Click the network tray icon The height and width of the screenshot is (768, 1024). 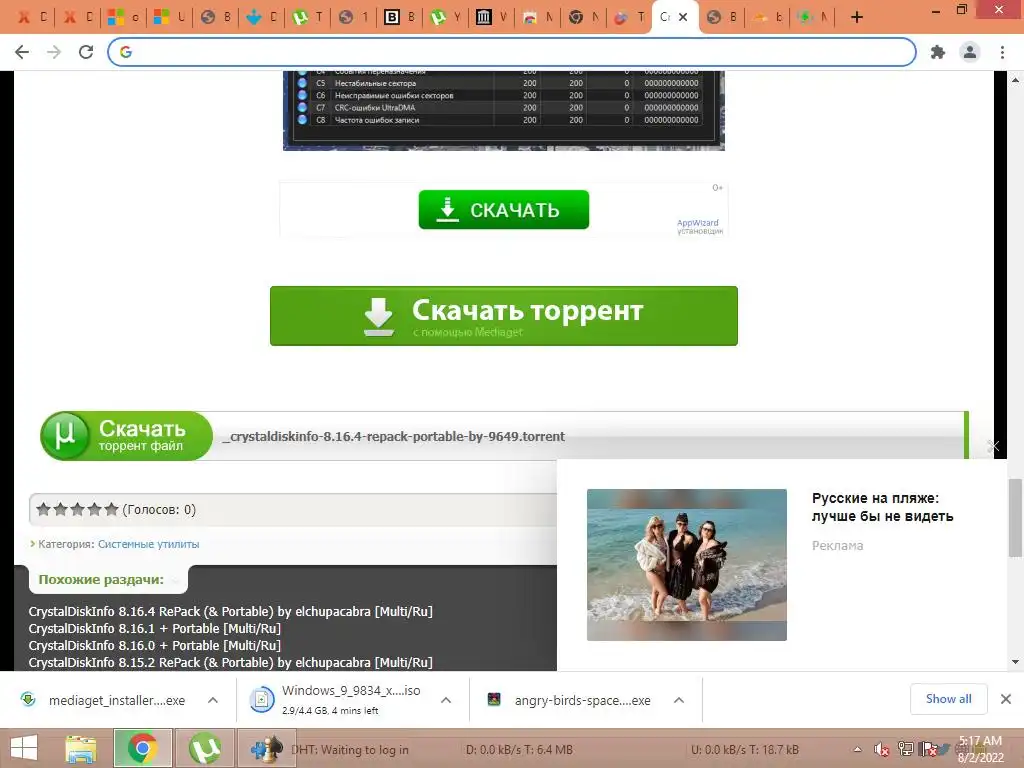click(906, 750)
